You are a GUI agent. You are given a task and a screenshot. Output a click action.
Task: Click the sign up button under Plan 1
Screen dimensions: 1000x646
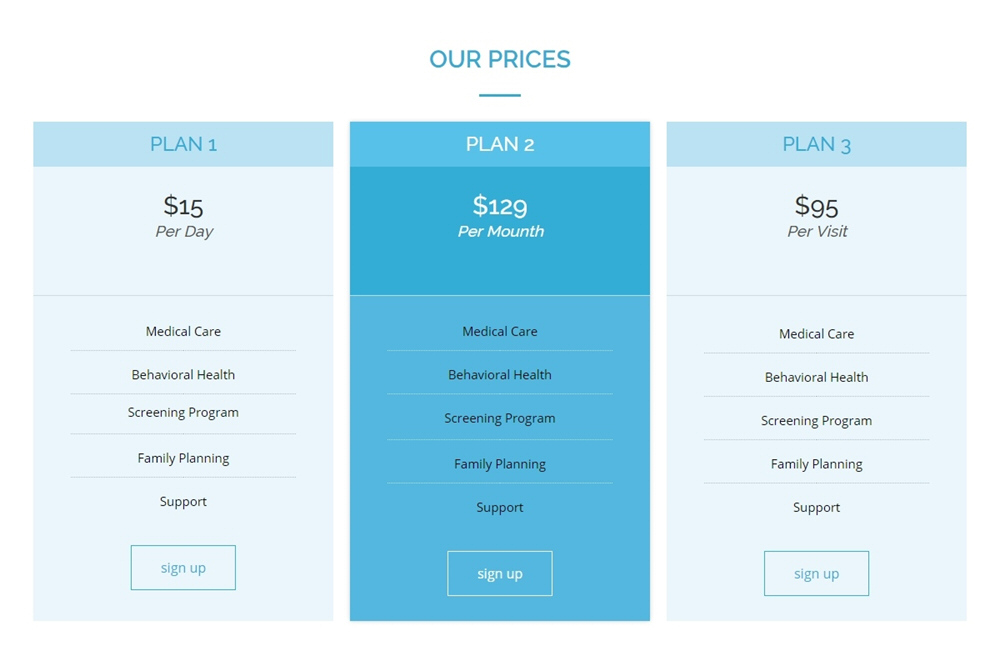click(x=183, y=568)
